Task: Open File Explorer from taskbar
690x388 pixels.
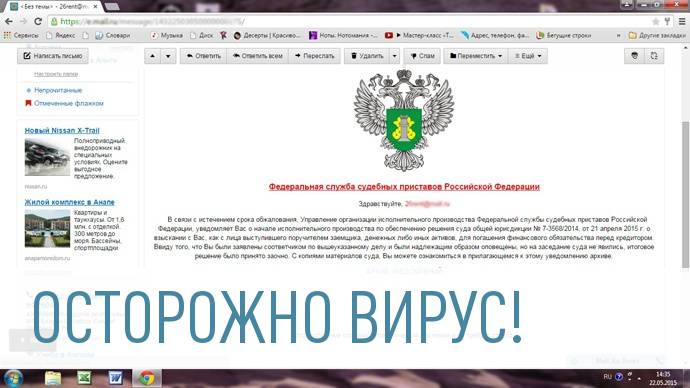Action: 53,378
